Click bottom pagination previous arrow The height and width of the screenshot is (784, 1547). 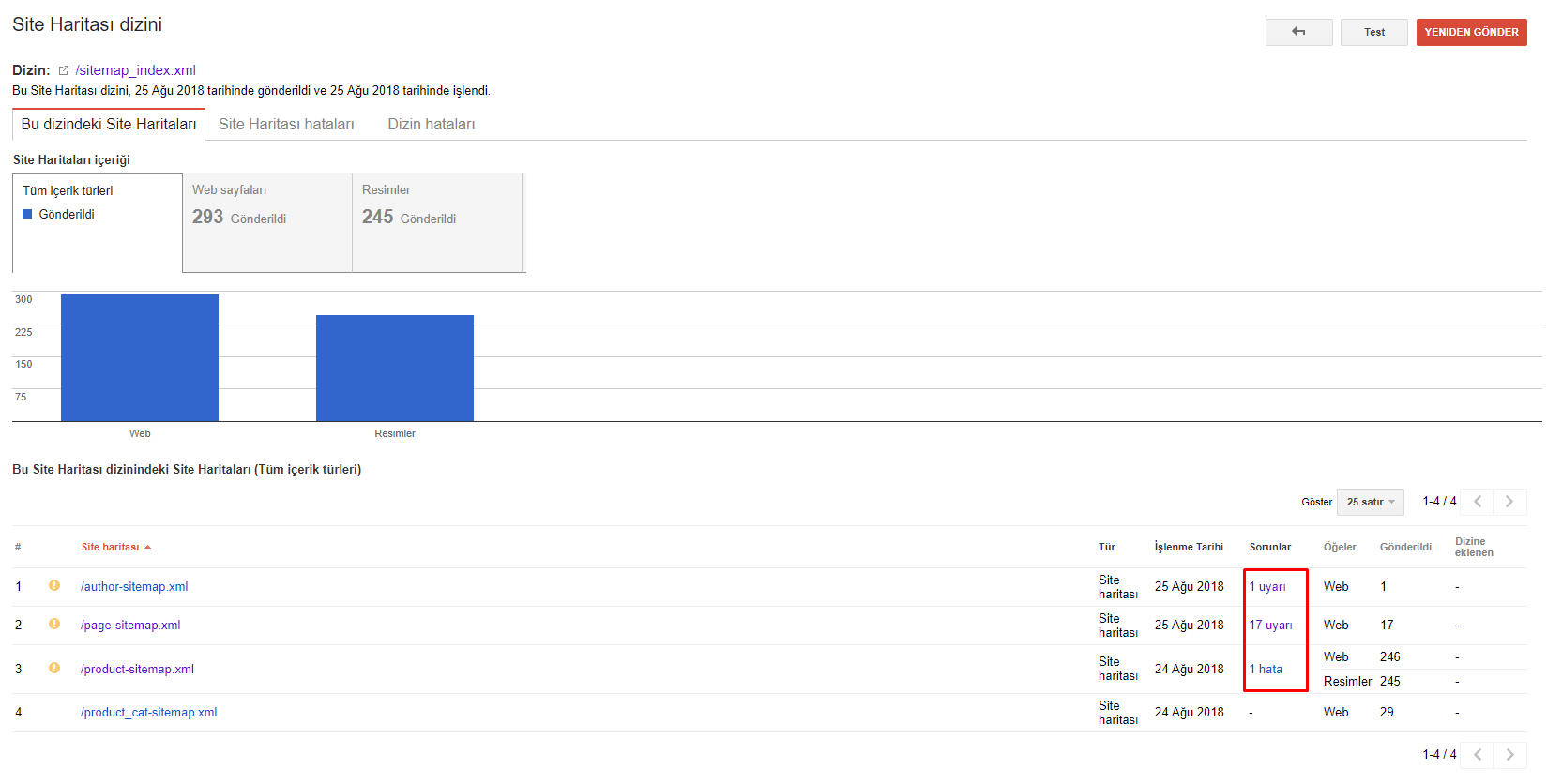1478,754
